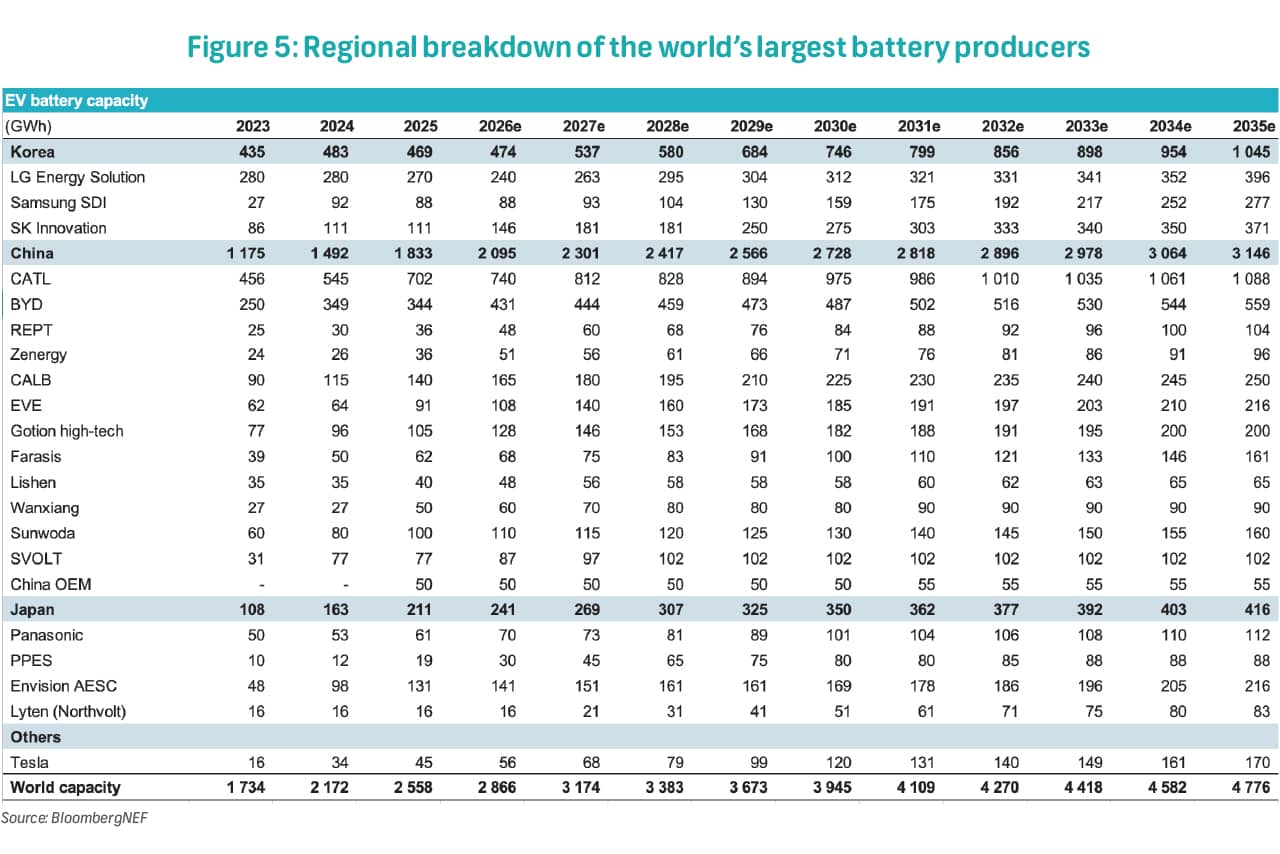
Task: Select the 2035e column header
Action: (1255, 126)
